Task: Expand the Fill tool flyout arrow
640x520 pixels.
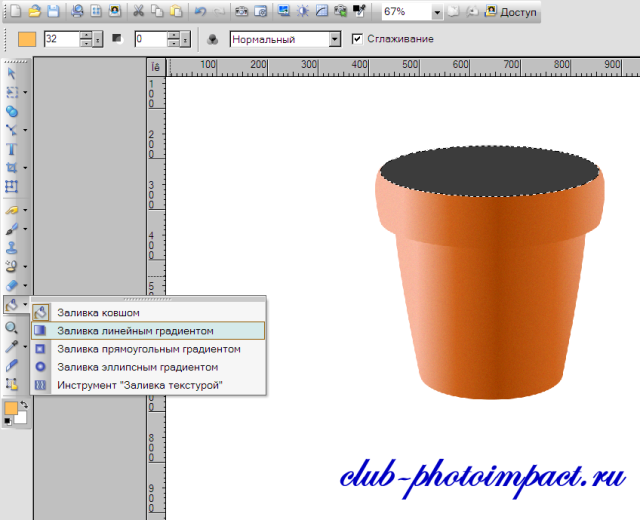Action: pyautogui.click(x=25, y=304)
